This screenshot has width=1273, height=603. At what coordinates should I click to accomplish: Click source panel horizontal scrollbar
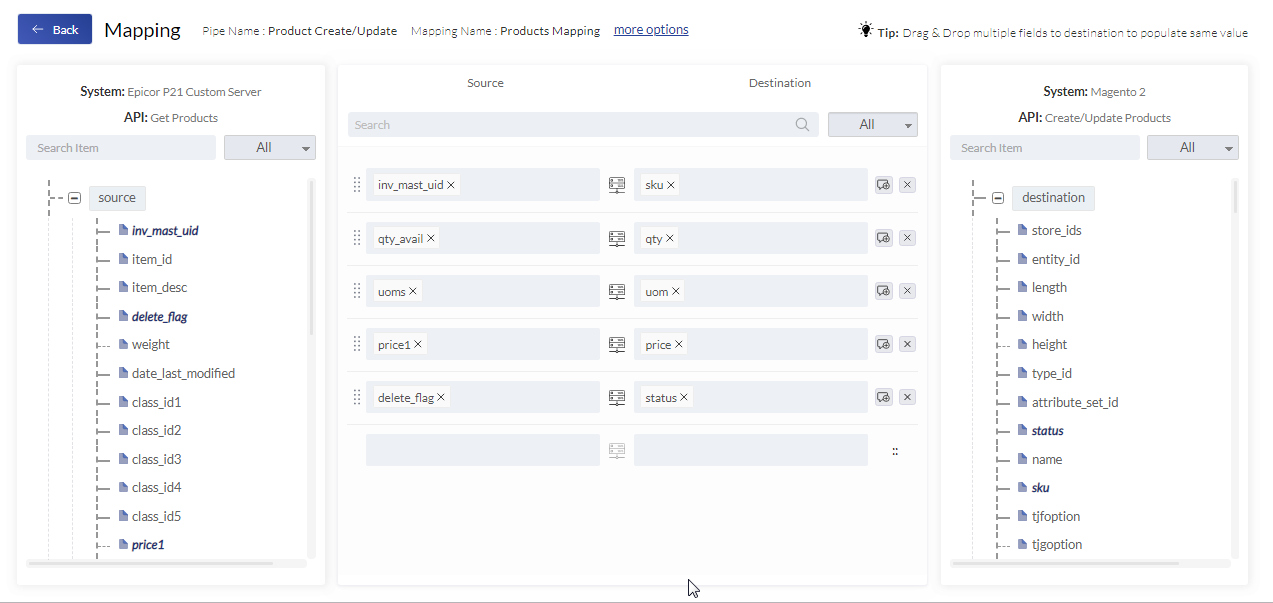click(x=150, y=564)
